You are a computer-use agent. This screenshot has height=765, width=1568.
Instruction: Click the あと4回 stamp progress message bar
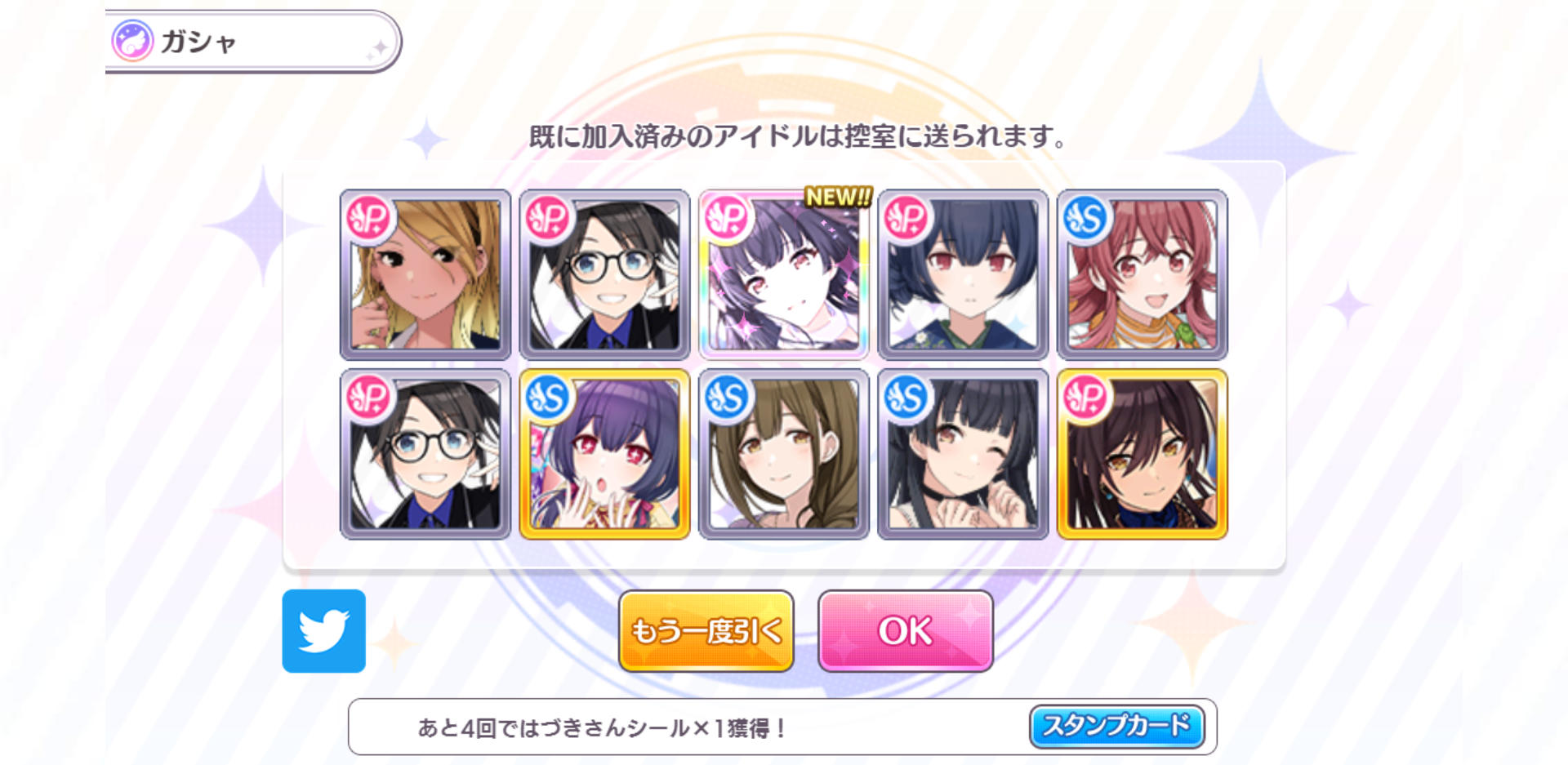click(782, 727)
